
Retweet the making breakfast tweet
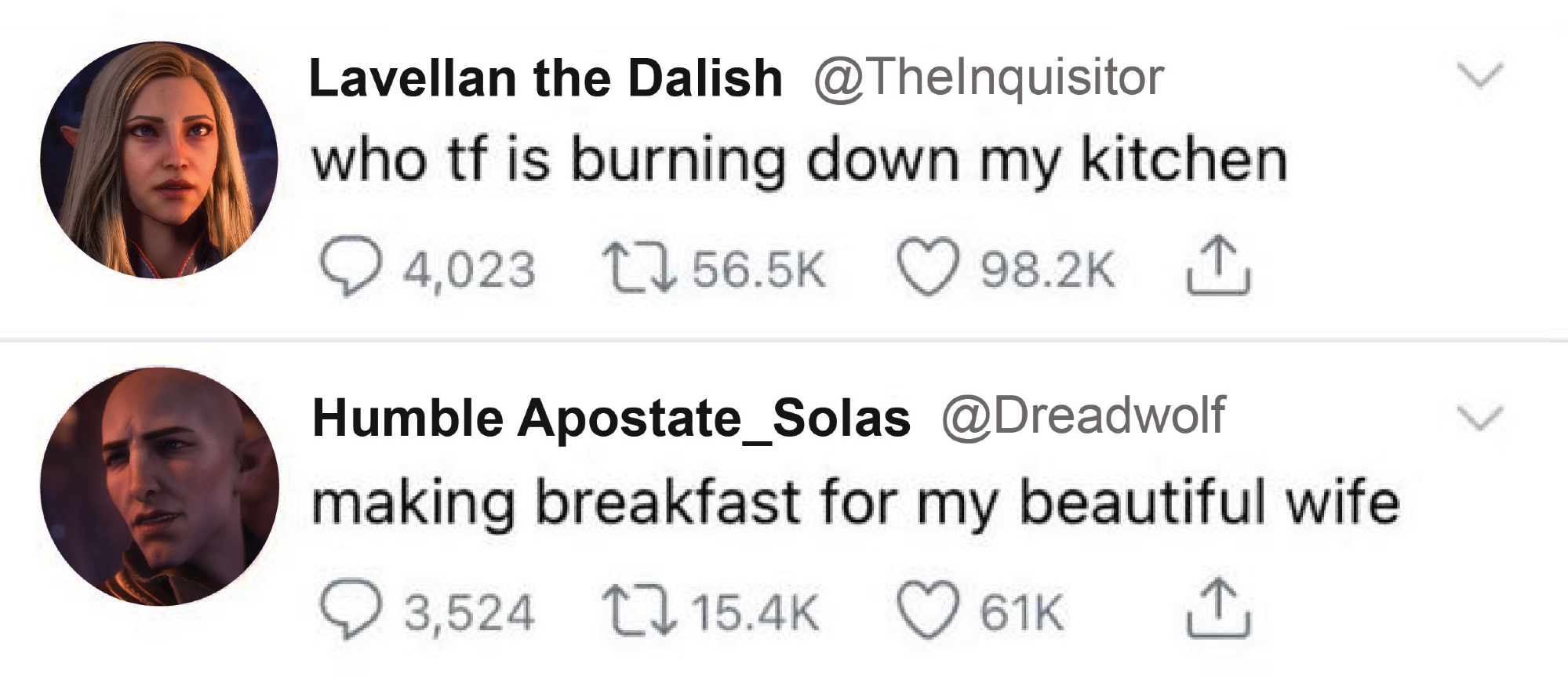tap(638, 612)
